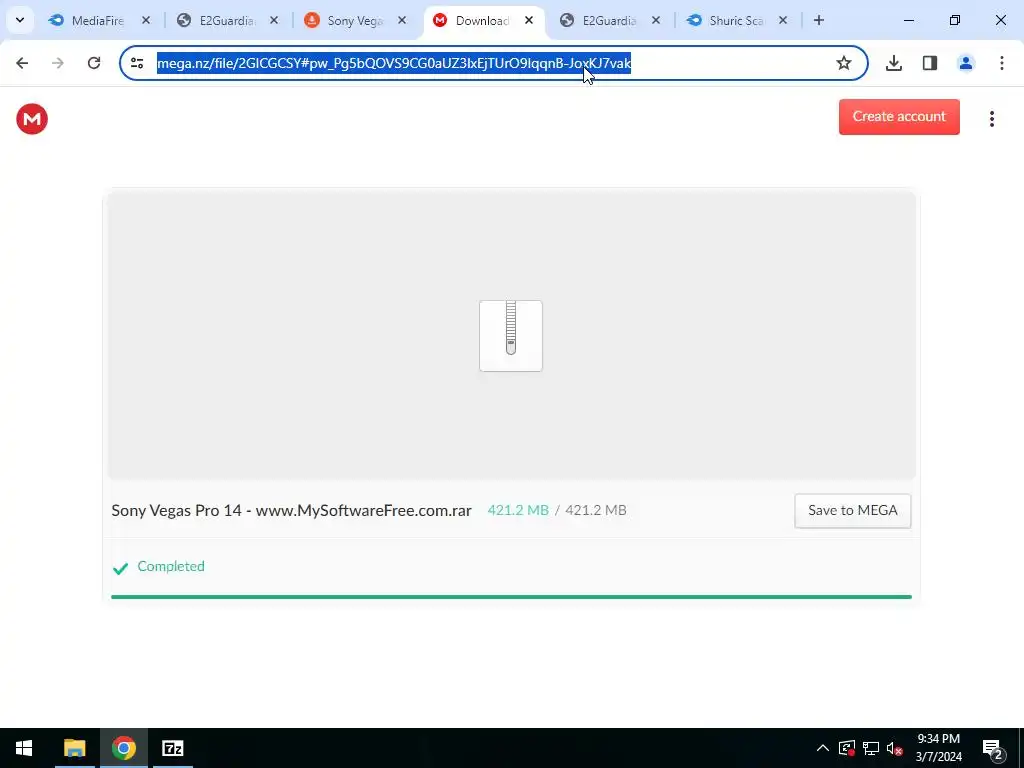1024x768 pixels.
Task: Open the notification center
Action: [x=993, y=749]
